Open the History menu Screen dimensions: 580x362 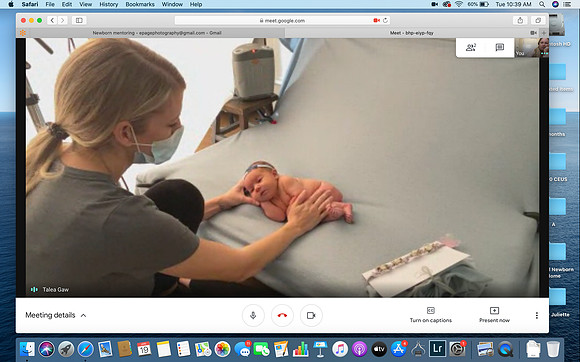point(108,4)
